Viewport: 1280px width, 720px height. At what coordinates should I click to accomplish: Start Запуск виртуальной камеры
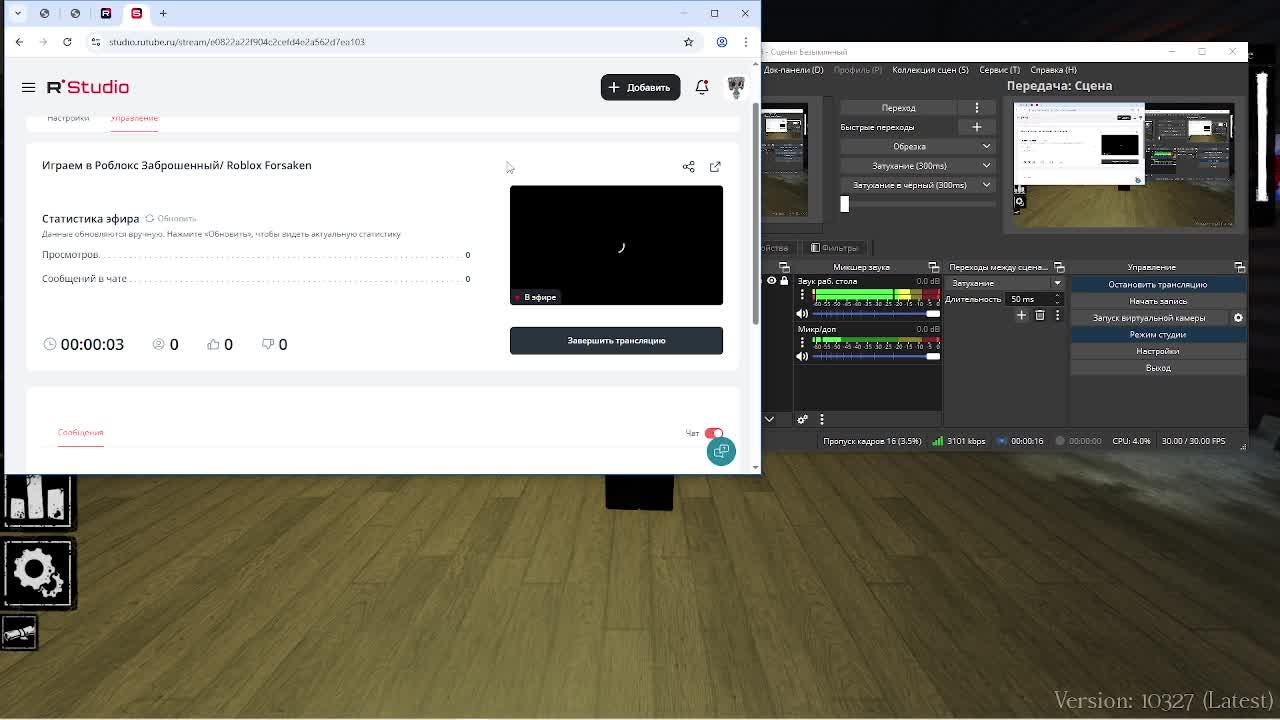(x=1148, y=318)
